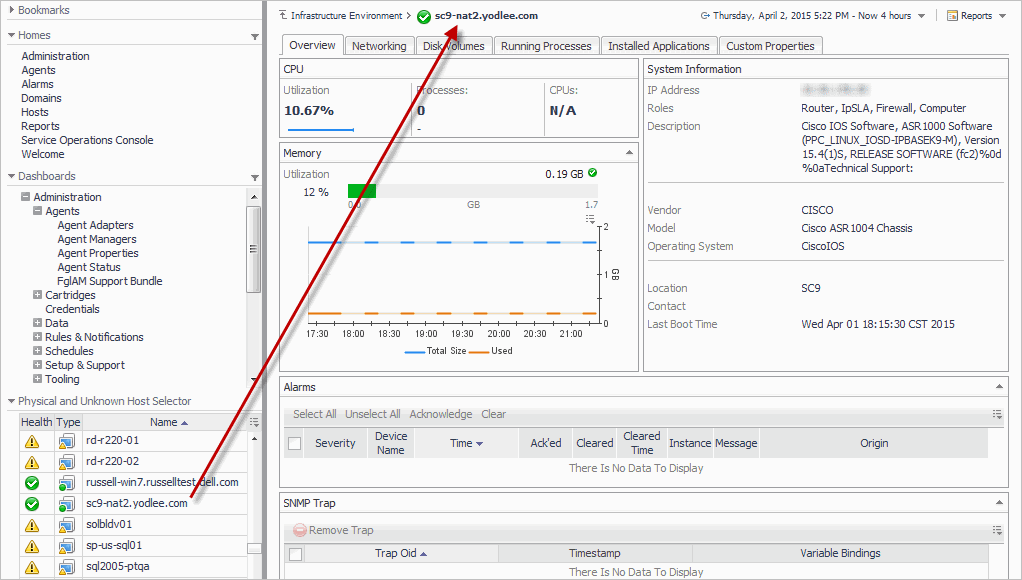Expand the Bookmarks section
This screenshot has height=580, width=1022.
(11, 10)
